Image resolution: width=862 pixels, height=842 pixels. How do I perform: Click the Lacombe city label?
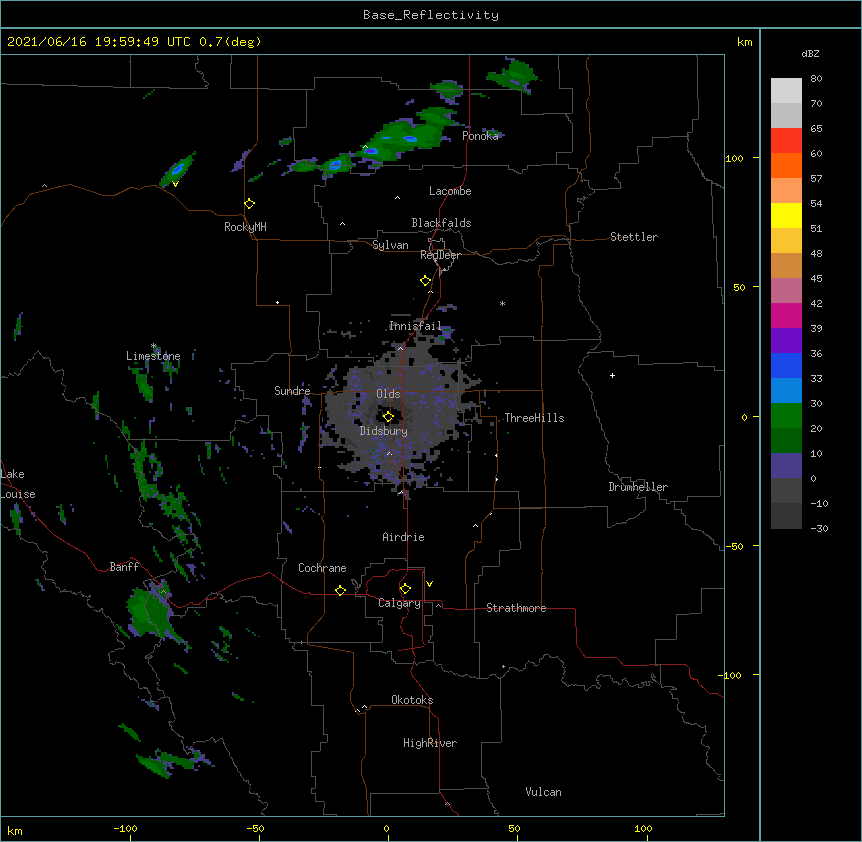pyautogui.click(x=450, y=191)
